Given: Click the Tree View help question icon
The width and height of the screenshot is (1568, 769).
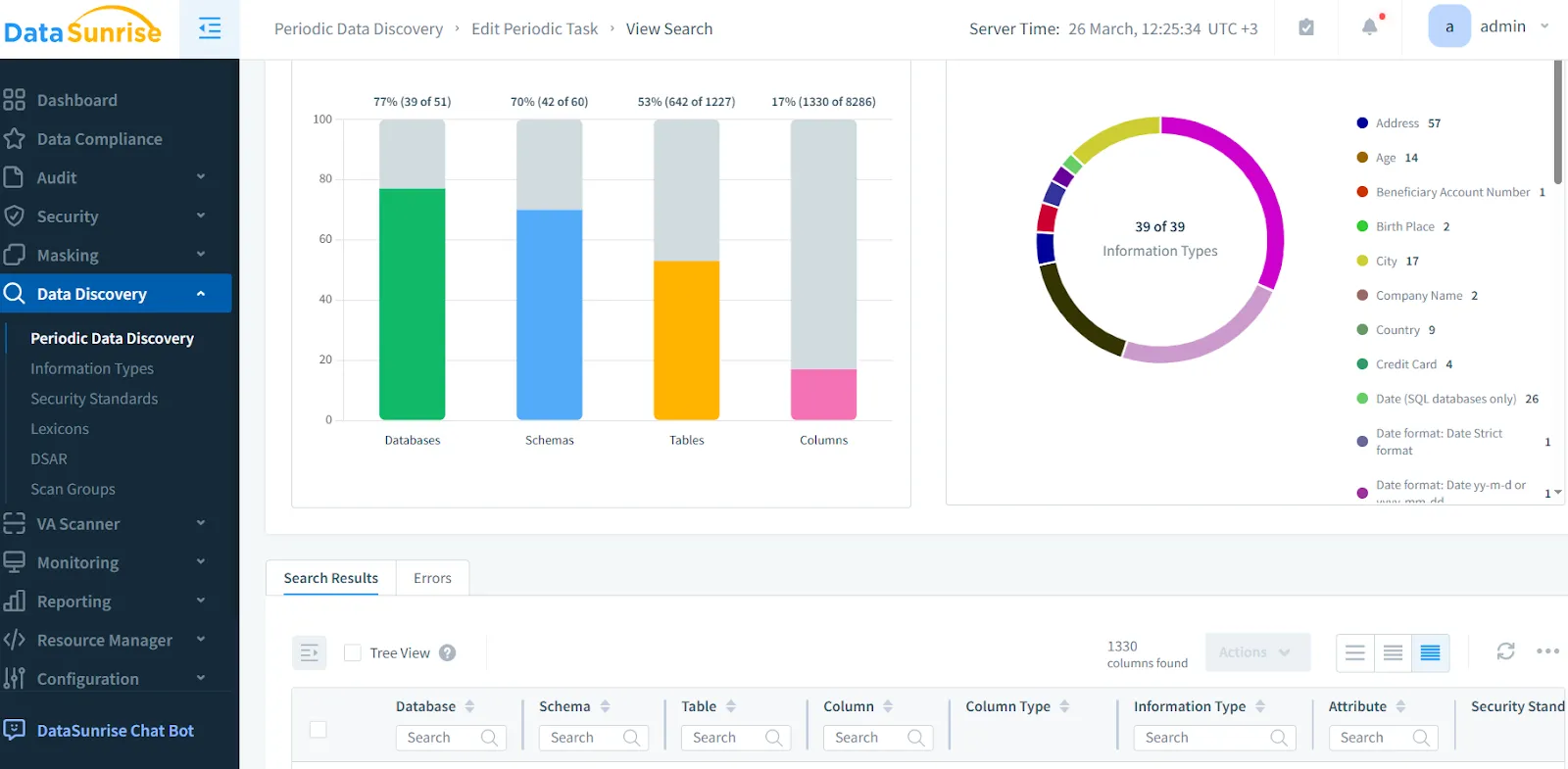Looking at the screenshot, I should (448, 652).
